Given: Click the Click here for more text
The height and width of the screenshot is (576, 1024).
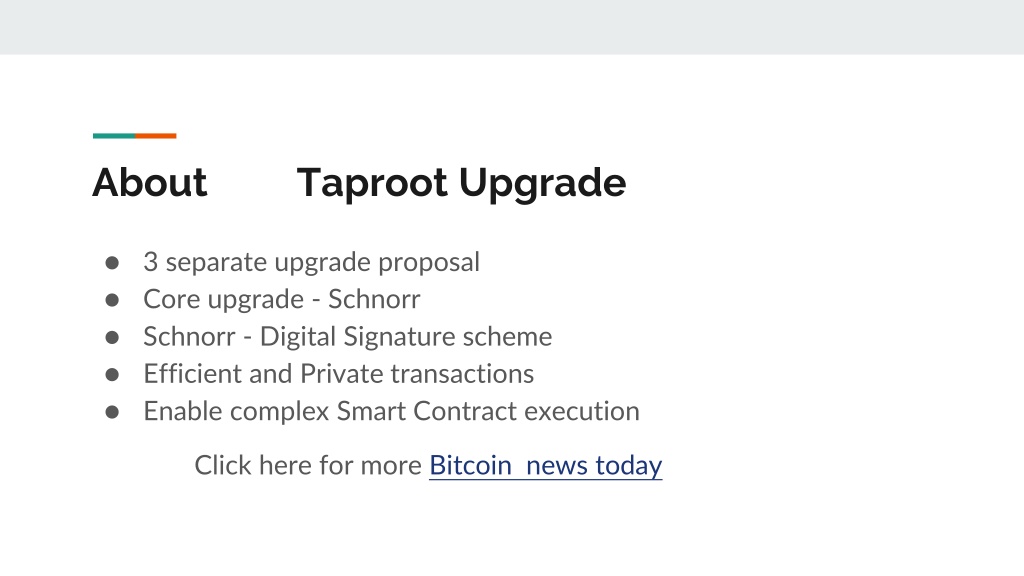Looking at the screenshot, I should (x=308, y=466).
